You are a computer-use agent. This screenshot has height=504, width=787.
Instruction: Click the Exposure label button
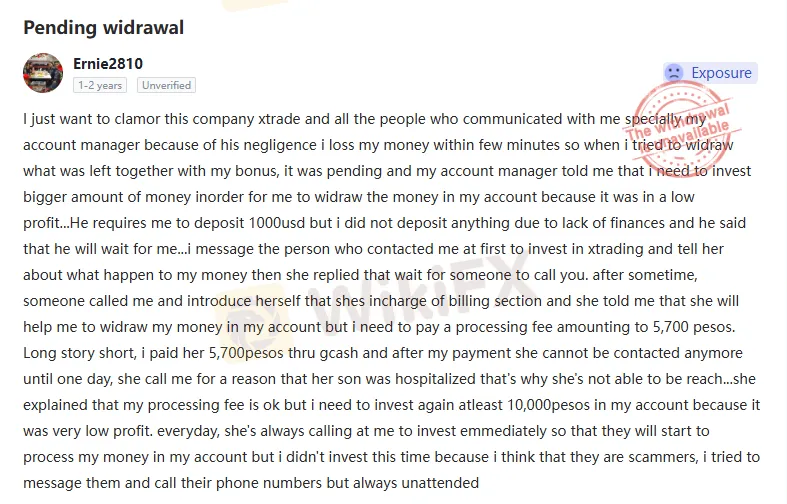click(710, 73)
